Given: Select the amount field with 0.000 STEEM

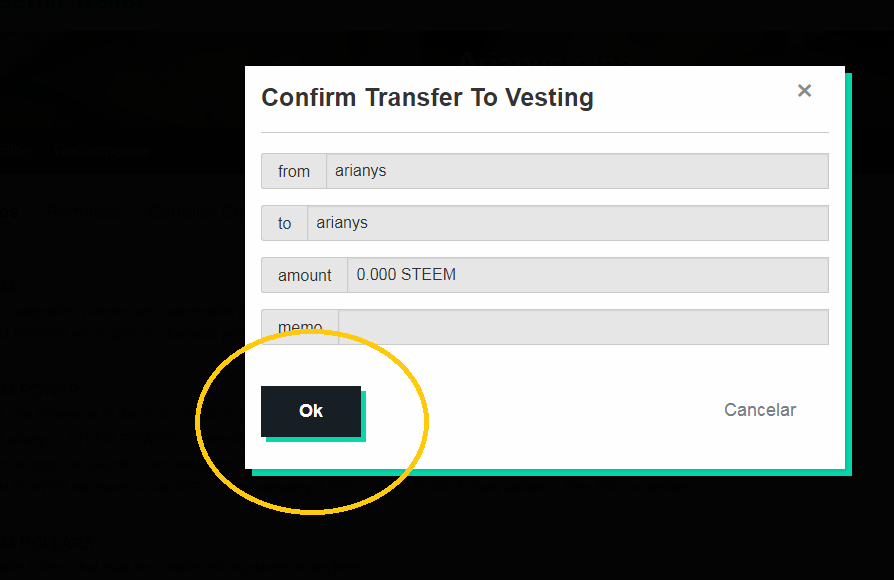Looking at the screenshot, I should pos(588,275).
